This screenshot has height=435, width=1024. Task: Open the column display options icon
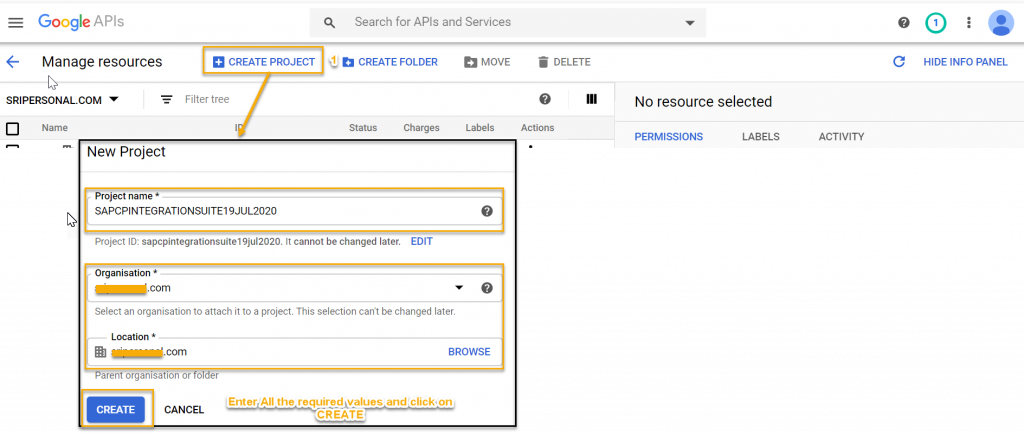click(x=592, y=99)
